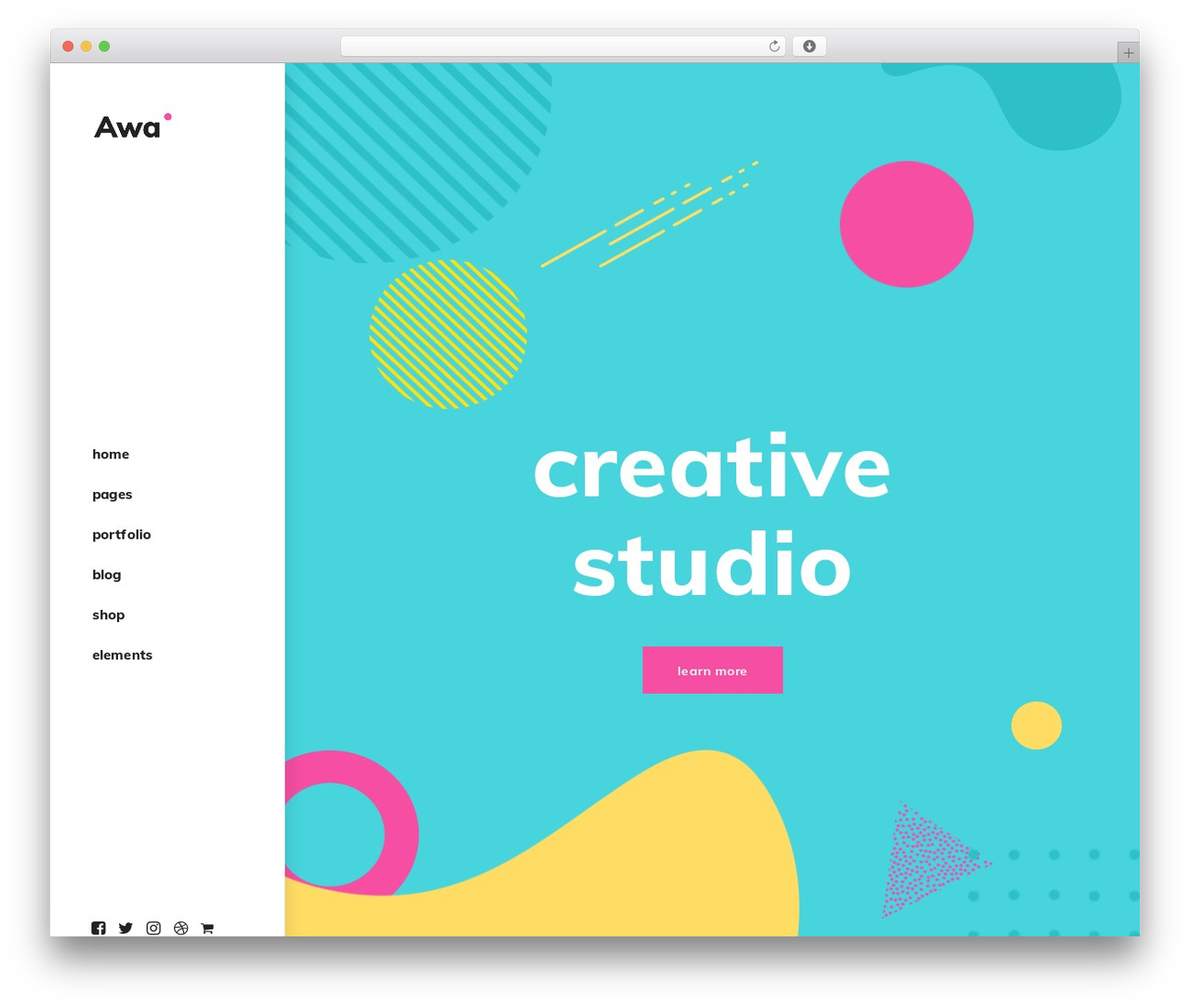Click the browser download icon
This screenshot has width=1190, height=1008.
[809, 46]
